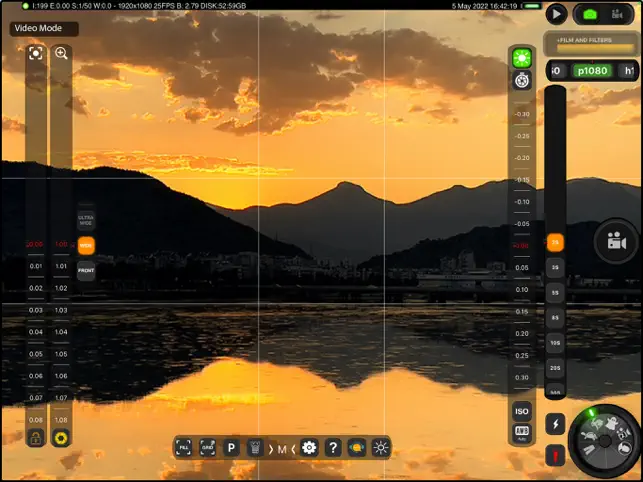Click the battery indicator in the top bar
The width and height of the screenshot is (643, 482).
click(x=532, y=6)
